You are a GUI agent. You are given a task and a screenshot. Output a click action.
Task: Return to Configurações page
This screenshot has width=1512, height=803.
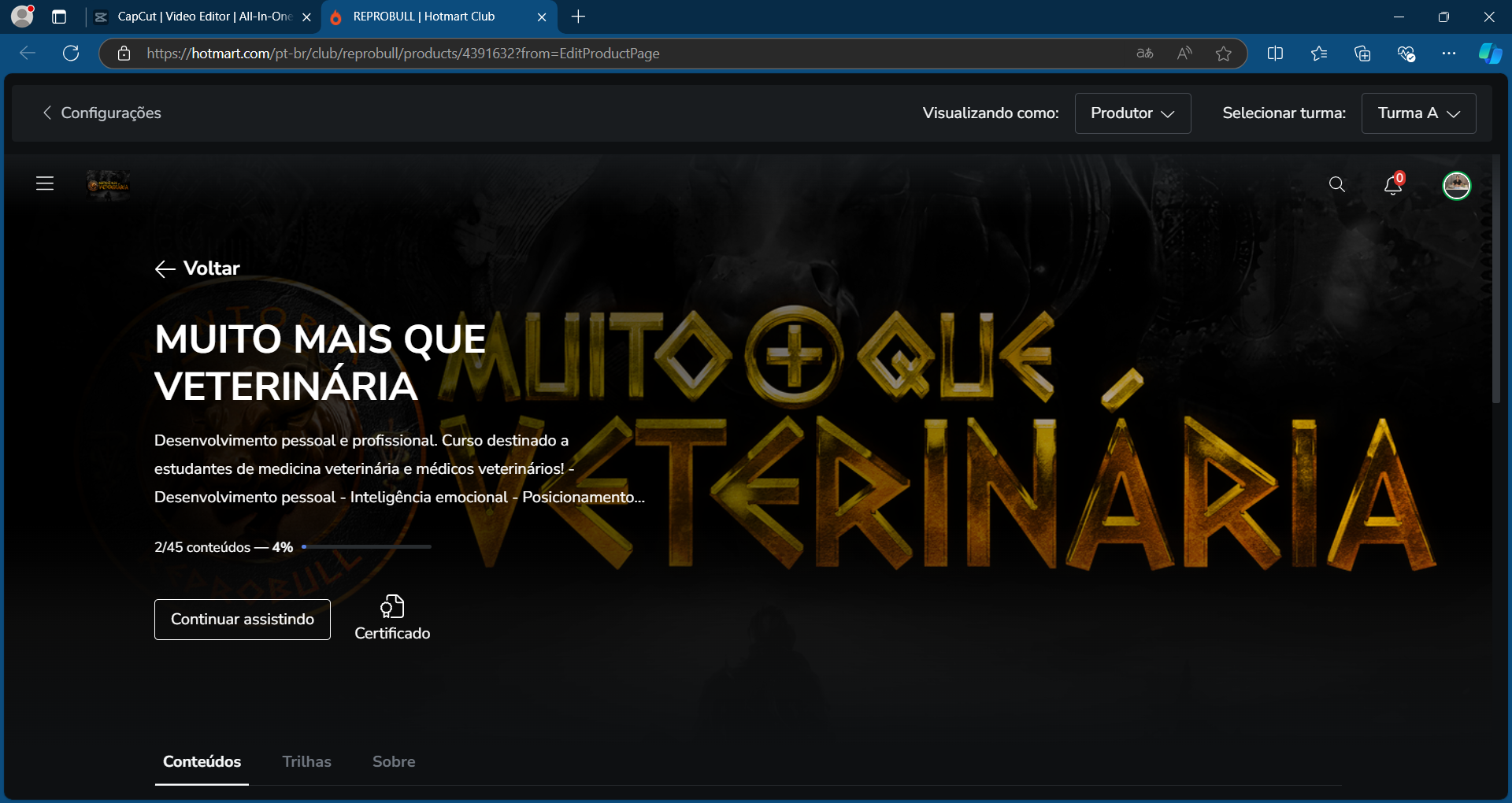[x=102, y=113]
